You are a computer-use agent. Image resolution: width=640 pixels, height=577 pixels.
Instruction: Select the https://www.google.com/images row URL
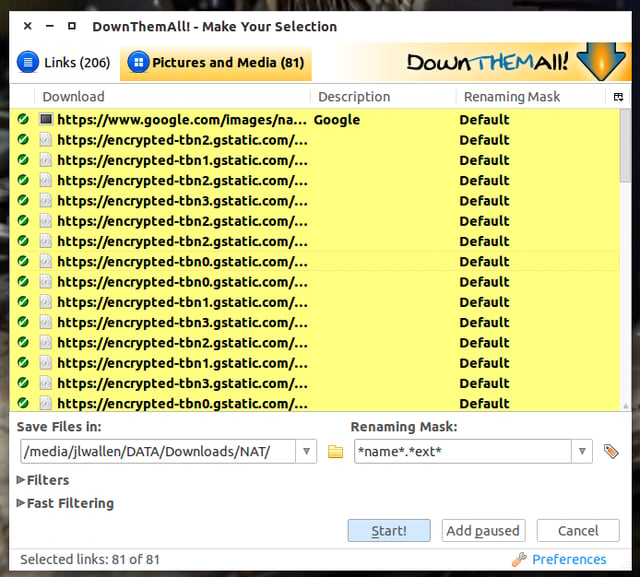coord(182,120)
